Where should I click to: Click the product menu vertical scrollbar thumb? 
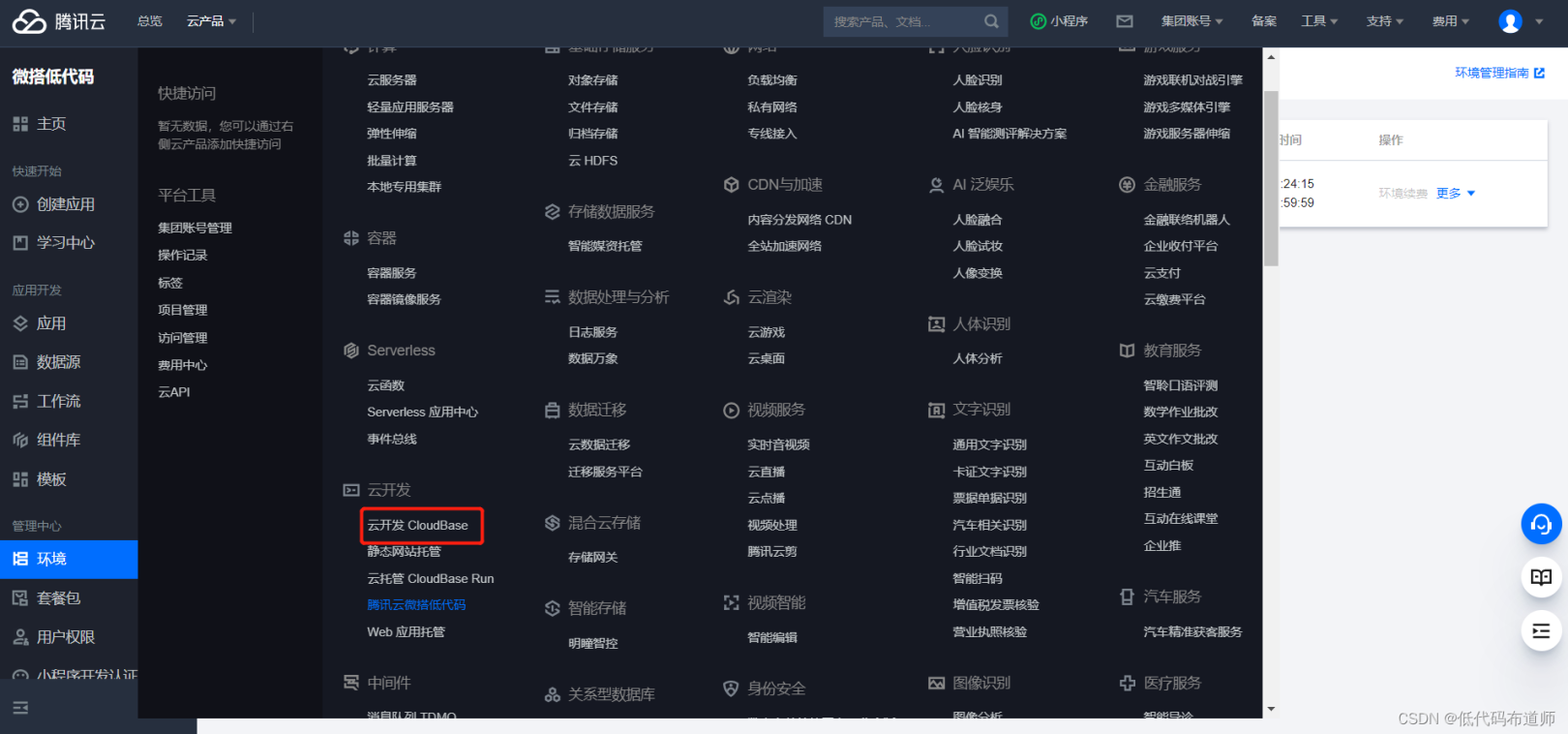coord(1270,178)
